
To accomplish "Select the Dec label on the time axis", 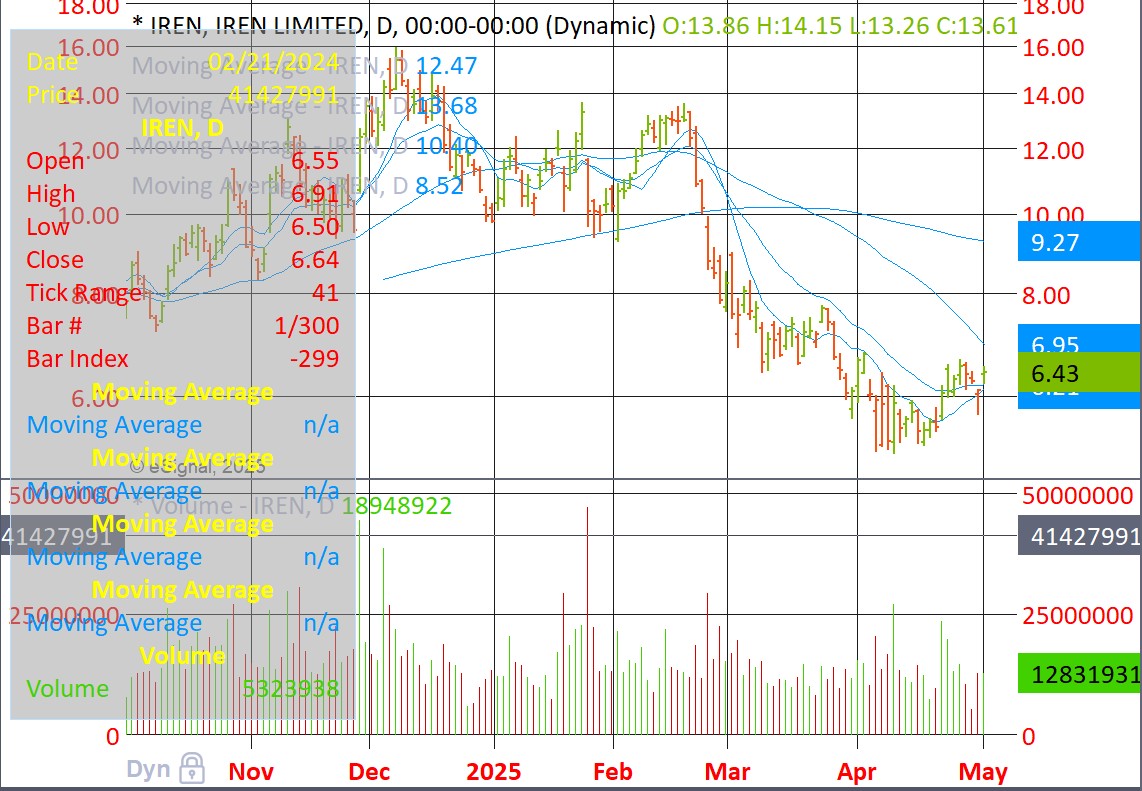I will point(369,771).
